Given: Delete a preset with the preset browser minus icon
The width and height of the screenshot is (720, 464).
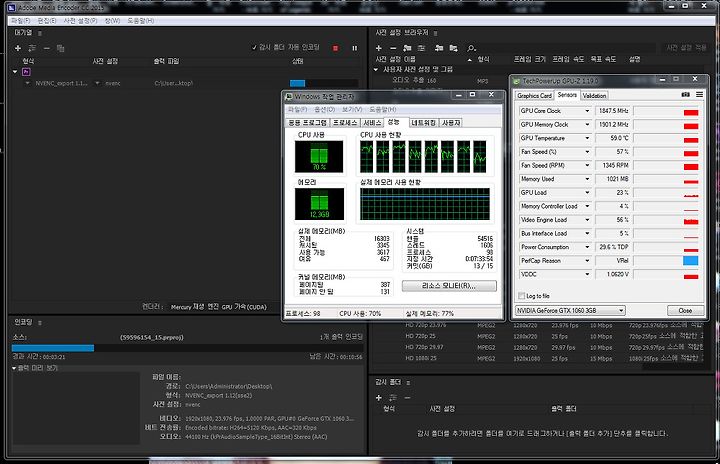Looking at the screenshot, I should (x=393, y=48).
